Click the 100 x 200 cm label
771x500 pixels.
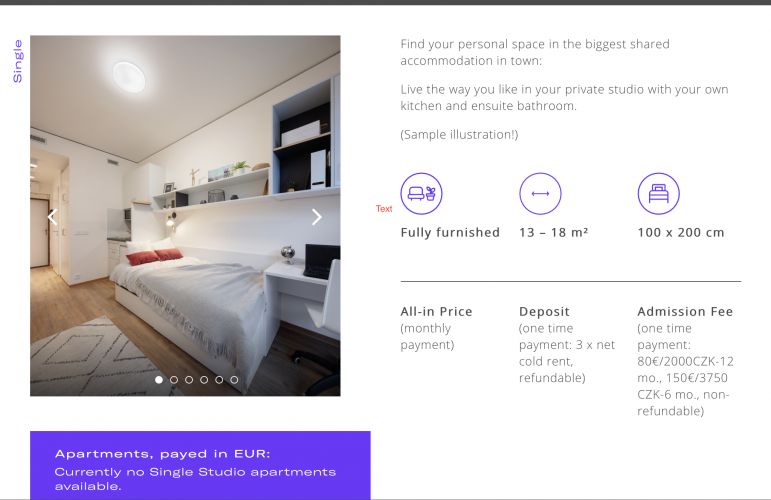(x=681, y=232)
